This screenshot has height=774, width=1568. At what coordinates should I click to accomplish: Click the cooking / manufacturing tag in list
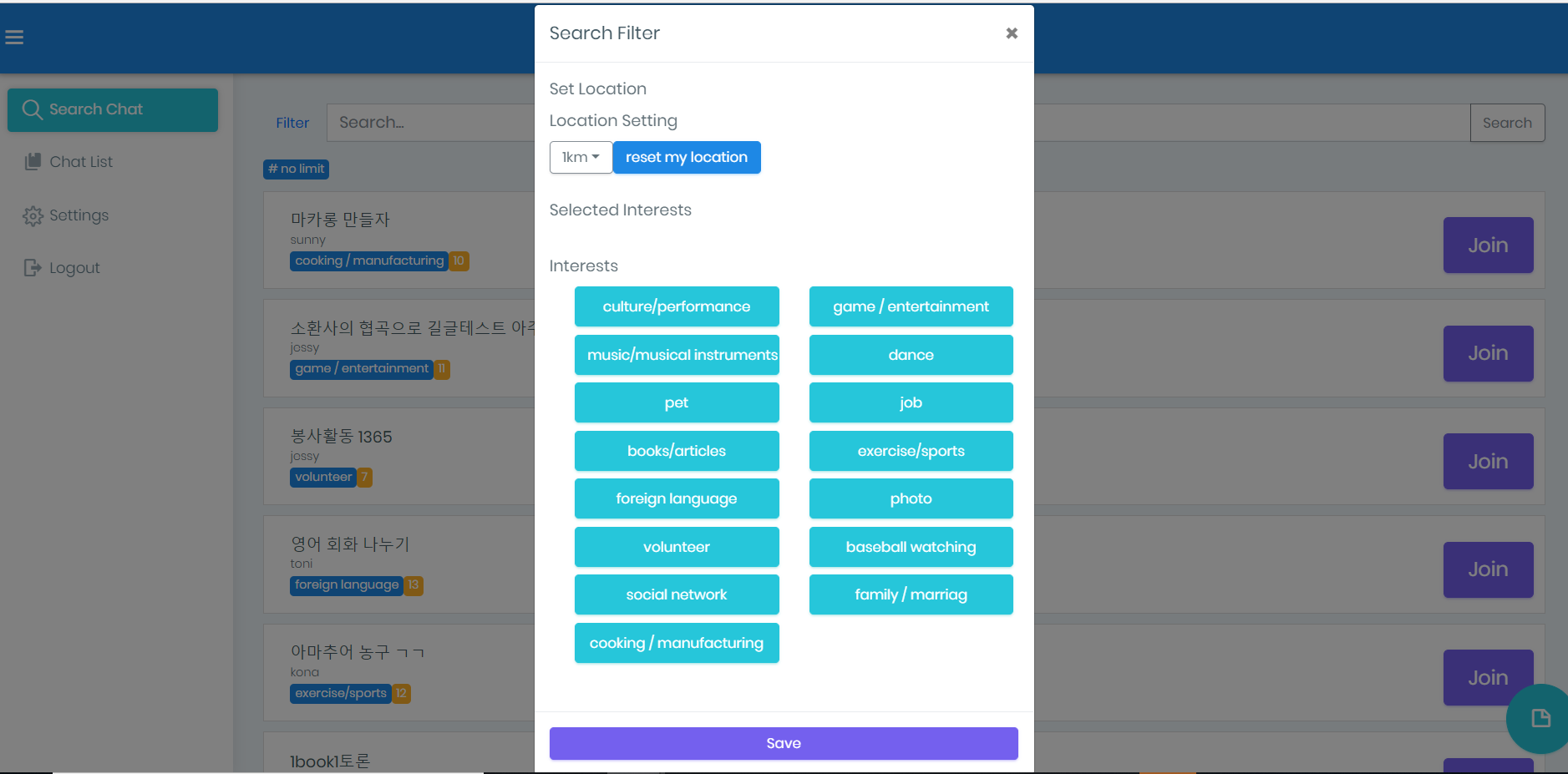[x=369, y=261]
